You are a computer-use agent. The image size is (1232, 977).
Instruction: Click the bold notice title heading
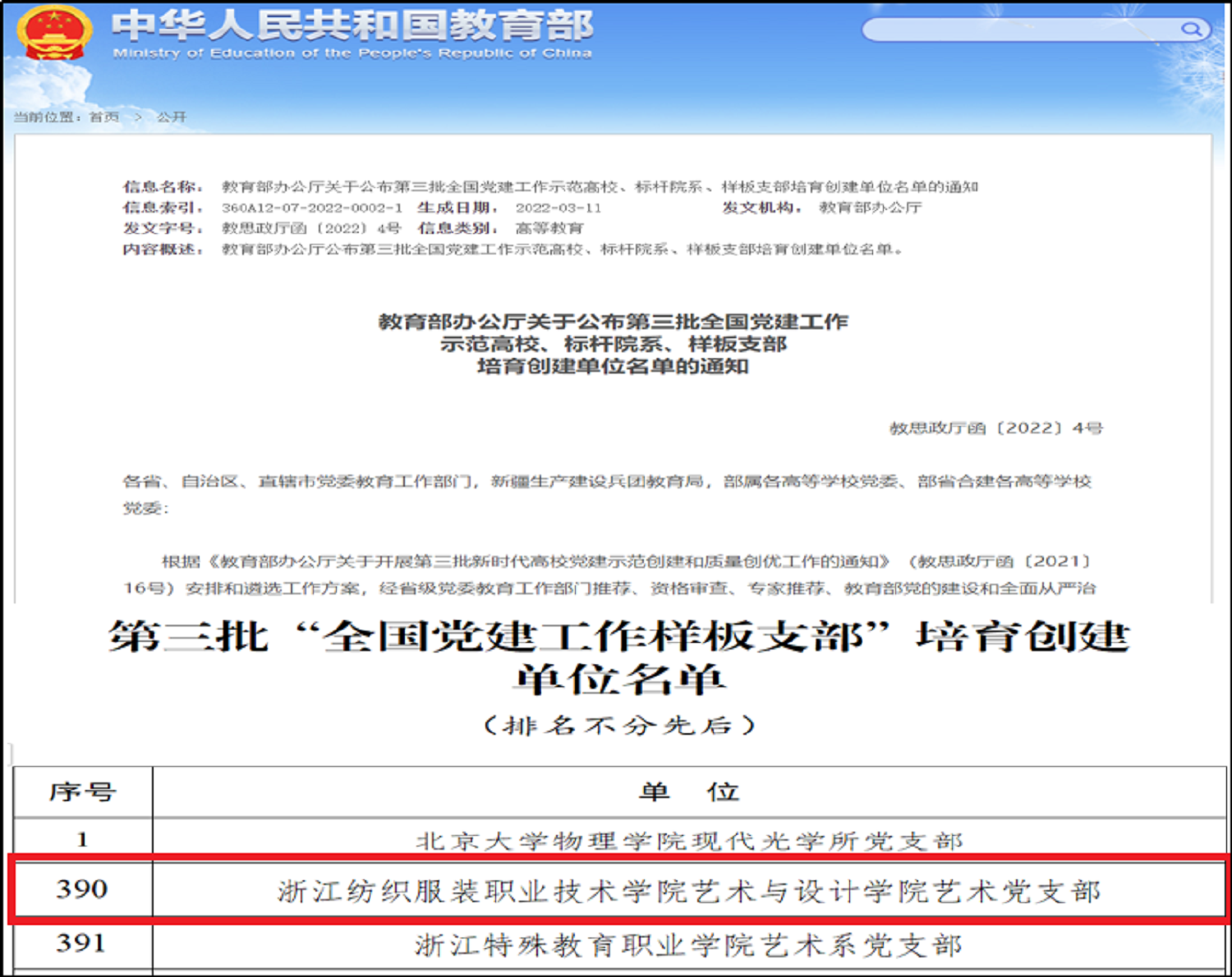point(614,344)
